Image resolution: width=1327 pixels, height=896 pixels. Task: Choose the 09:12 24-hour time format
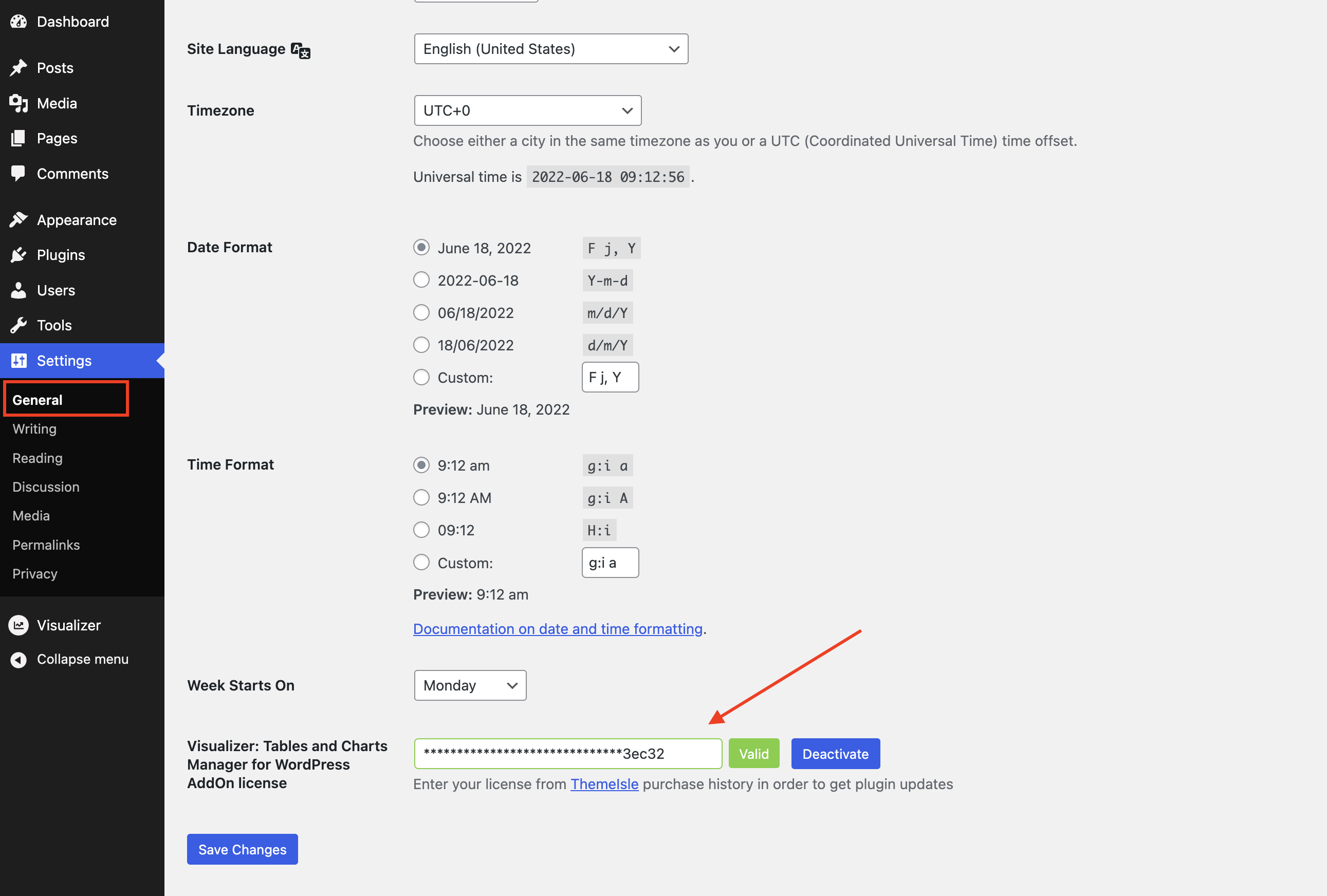point(421,530)
